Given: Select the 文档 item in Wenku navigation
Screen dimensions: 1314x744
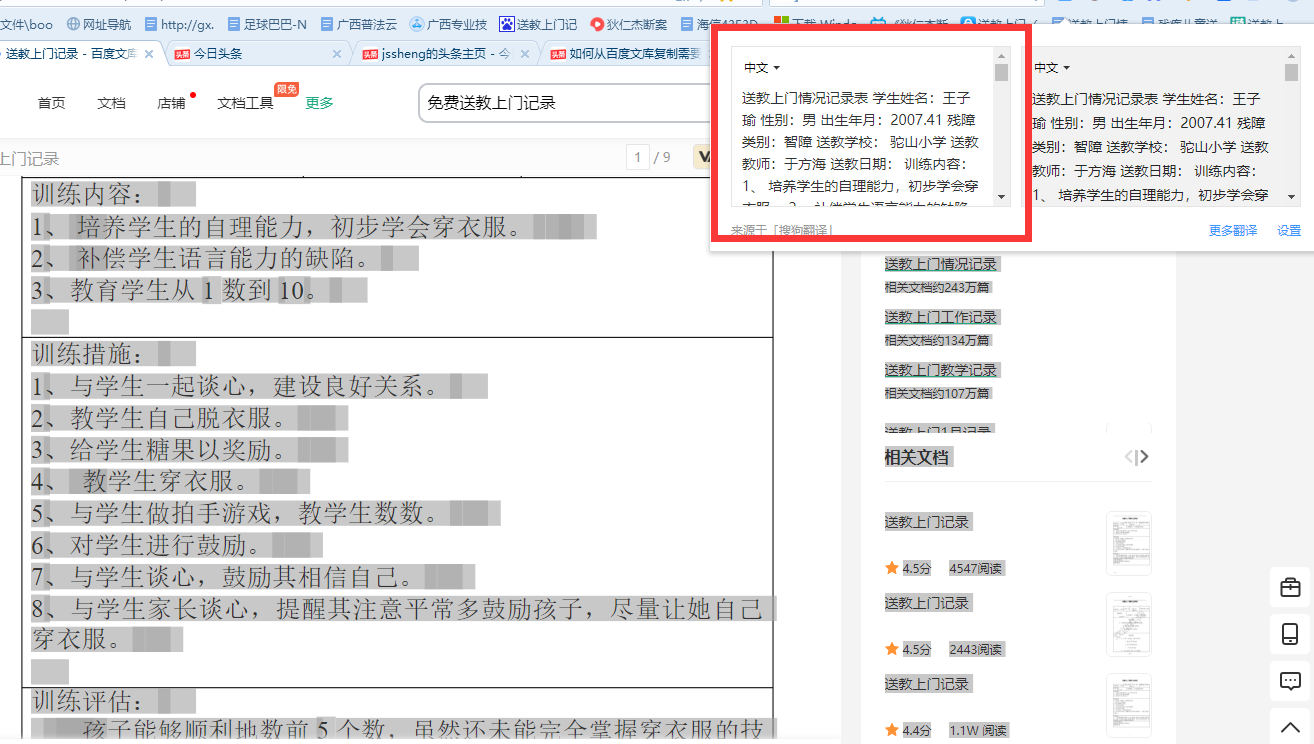Looking at the screenshot, I should point(111,101).
